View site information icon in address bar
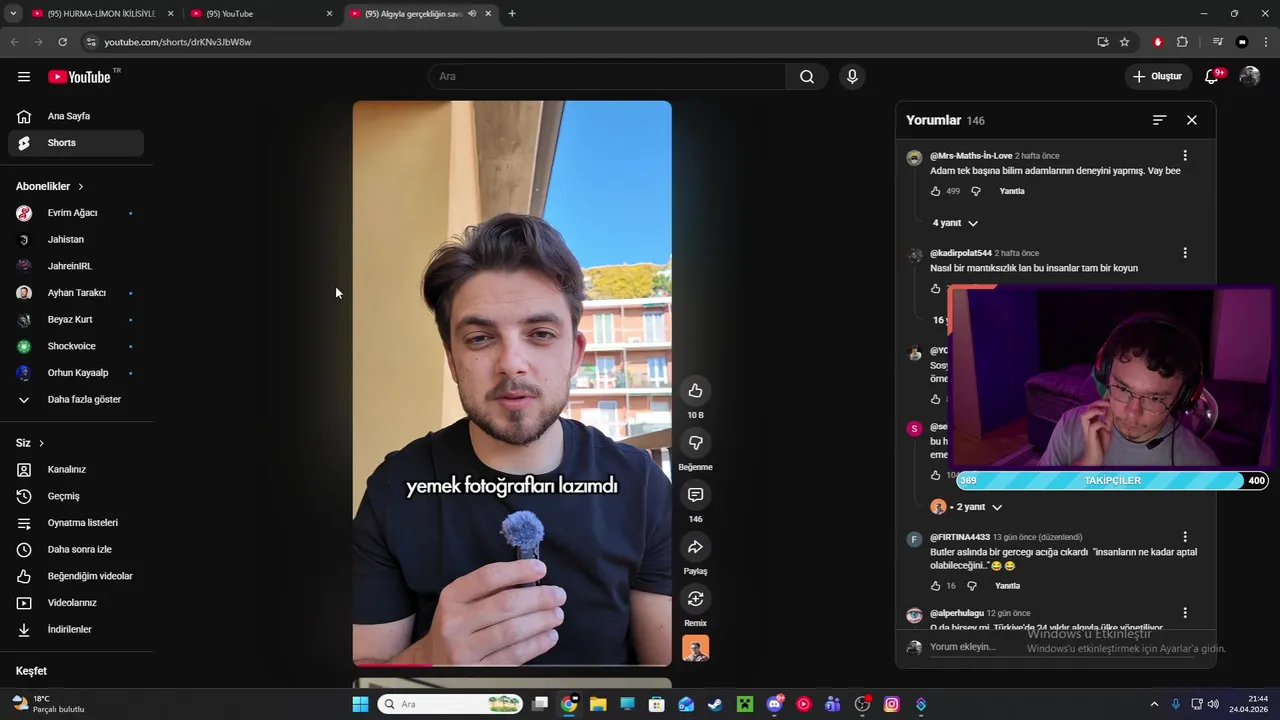The height and width of the screenshot is (720, 1280). [x=91, y=42]
